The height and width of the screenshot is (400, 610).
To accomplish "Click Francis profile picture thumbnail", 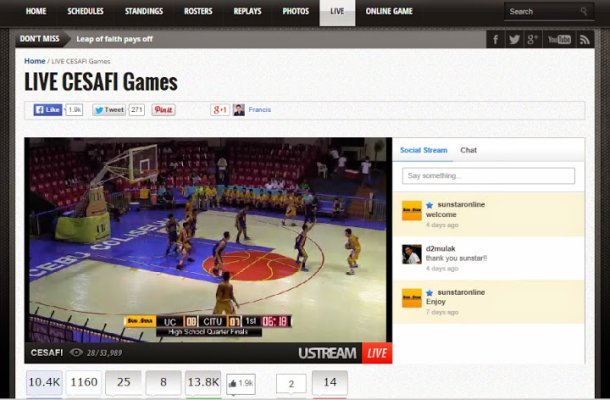I will pyautogui.click(x=239, y=110).
